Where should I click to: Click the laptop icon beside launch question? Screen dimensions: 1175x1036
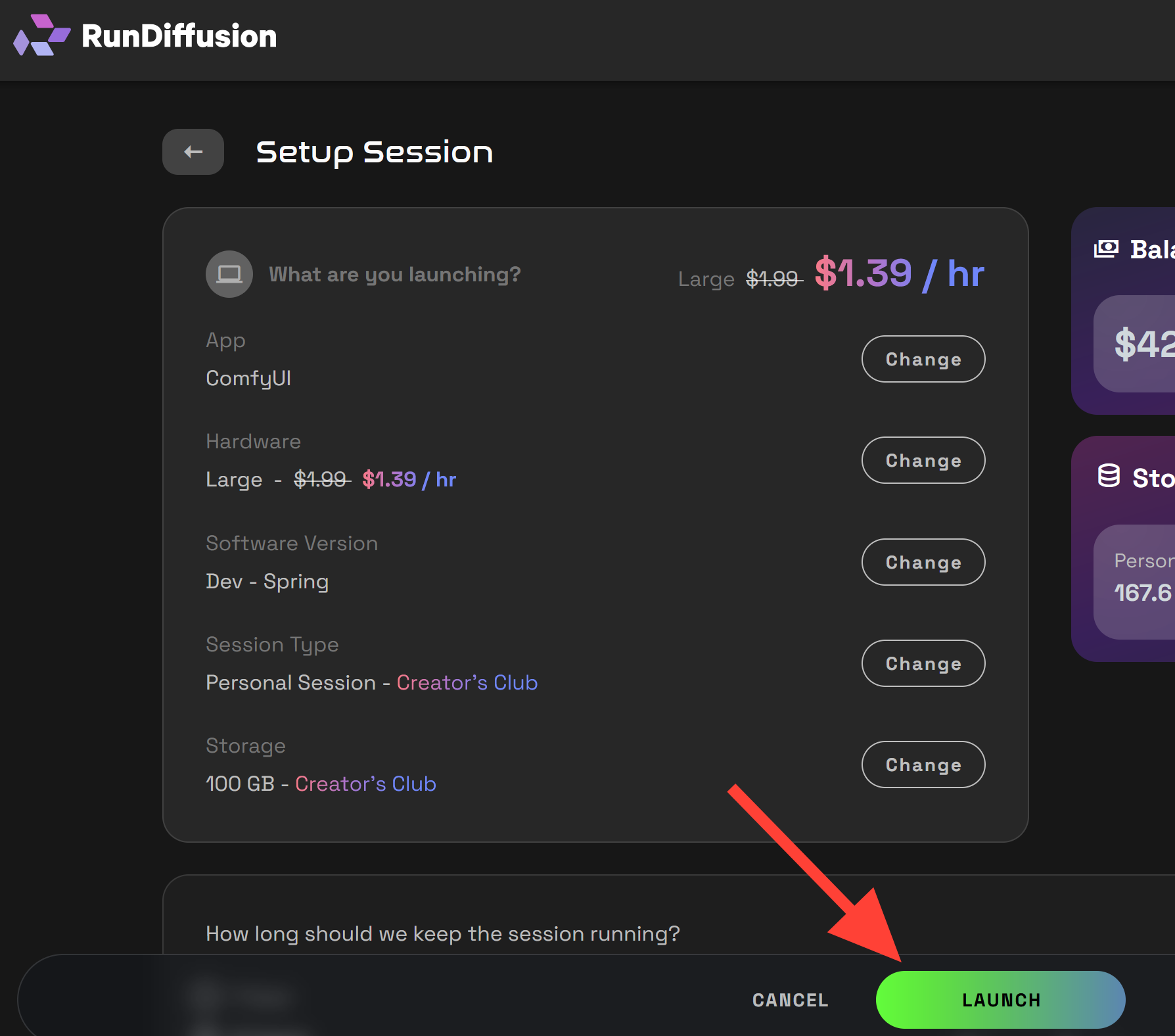pyautogui.click(x=229, y=274)
